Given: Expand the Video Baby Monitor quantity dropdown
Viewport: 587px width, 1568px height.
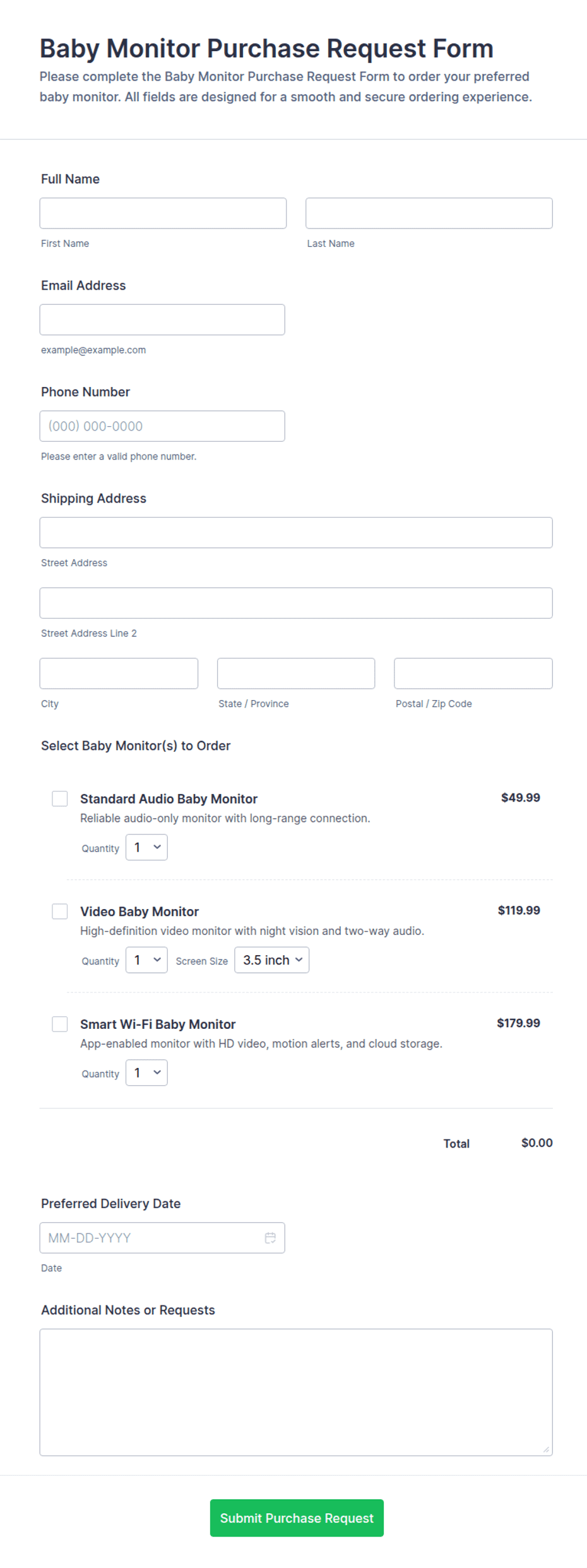Looking at the screenshot, I should tap(146, 960).
